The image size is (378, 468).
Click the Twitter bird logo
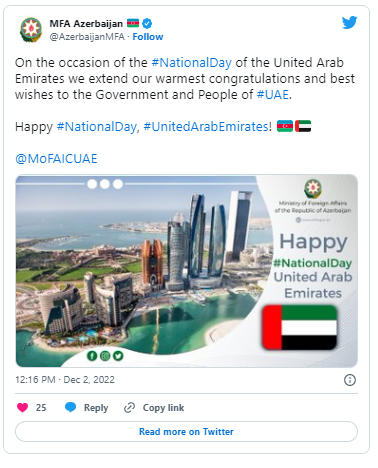[349, 23]
